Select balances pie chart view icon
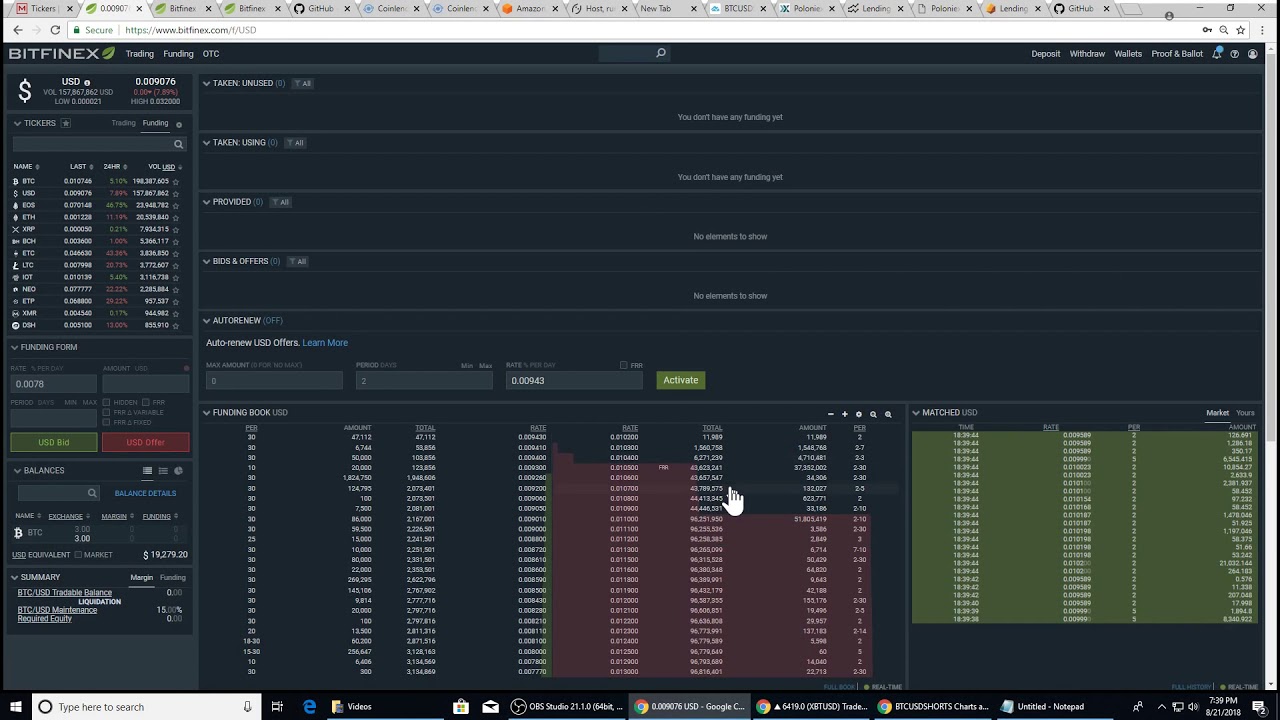 pyautogui.click(x=179, y=470)
